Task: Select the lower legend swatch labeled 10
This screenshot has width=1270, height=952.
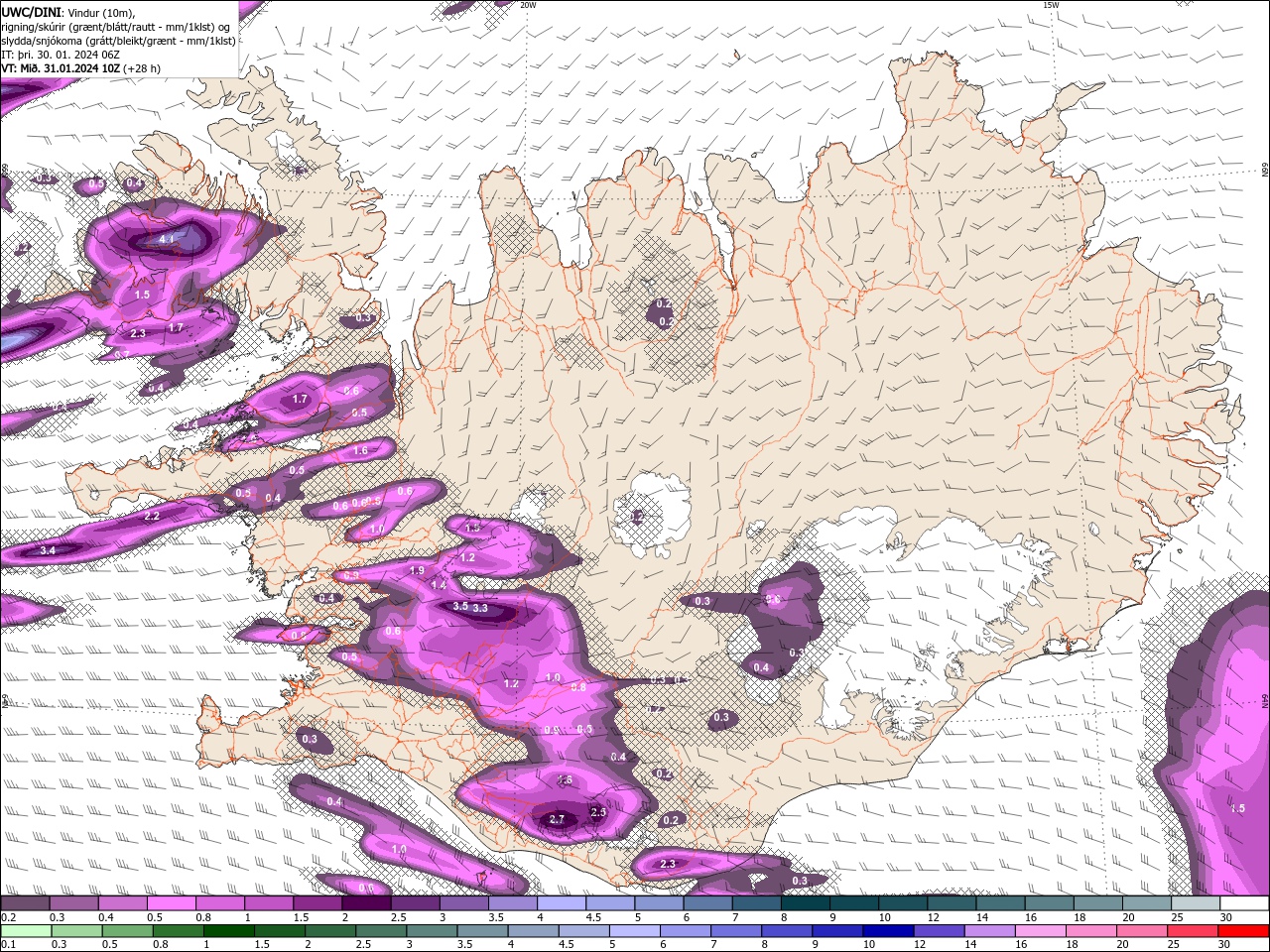Action: [x=888, y=931]
